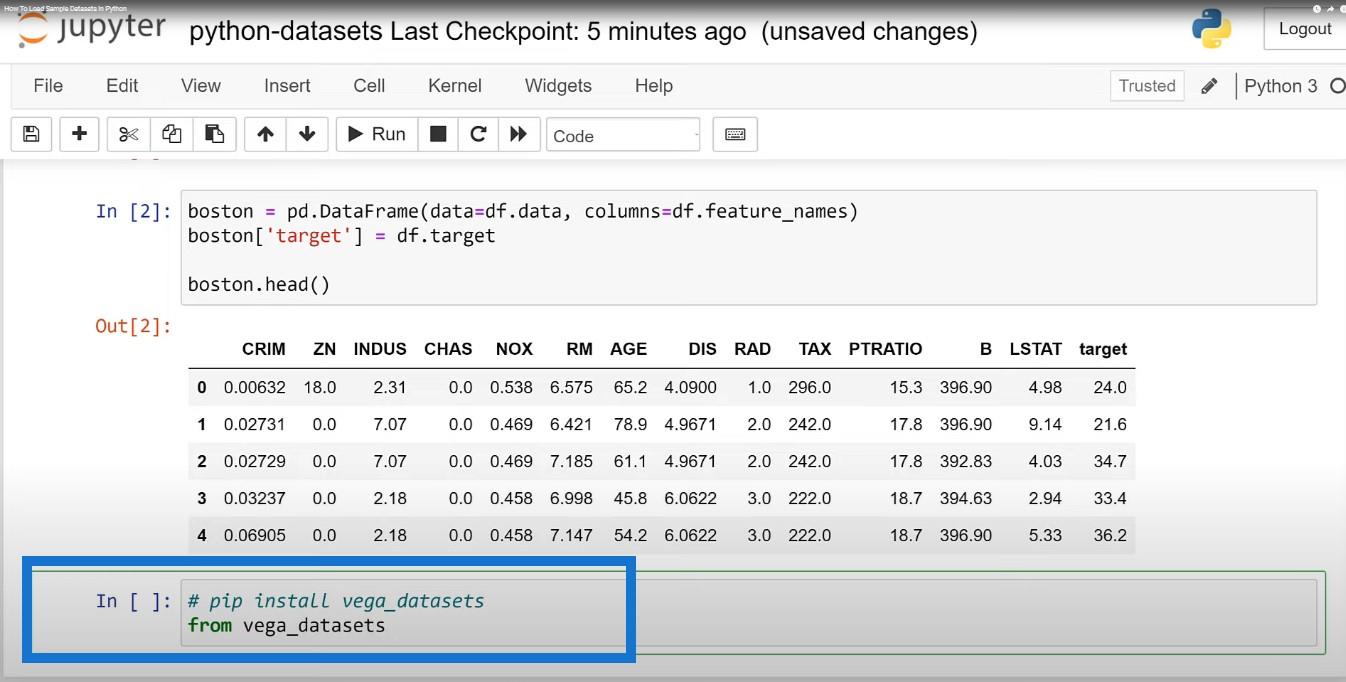
Task: Click the CHAS column header
Action: point(448,349)
